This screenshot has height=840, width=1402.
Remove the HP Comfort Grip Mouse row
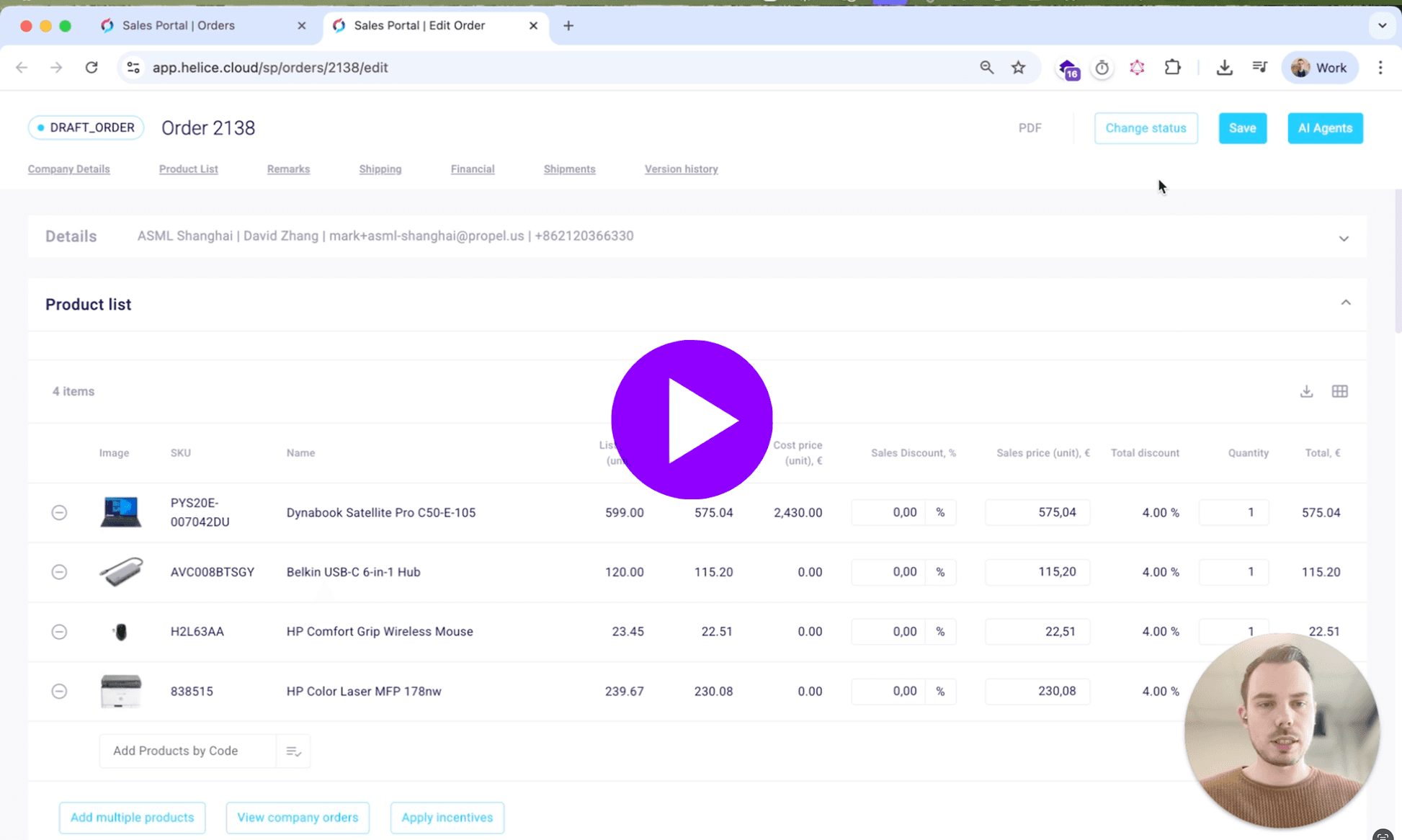[x=59, y=632]
